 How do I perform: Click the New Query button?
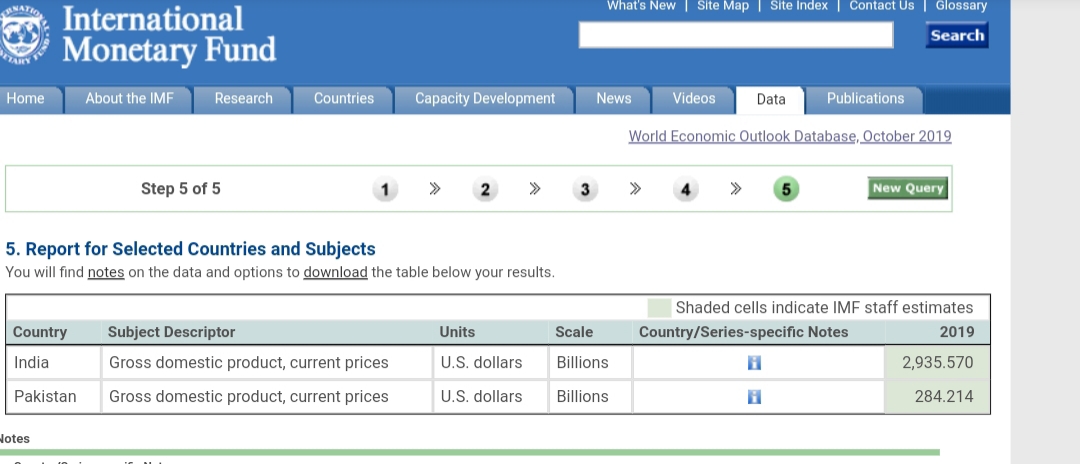pyautogui.click(x=907, y=188)
